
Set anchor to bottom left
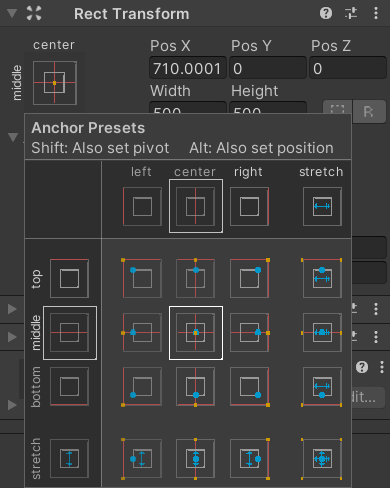(x=142, y=386)
